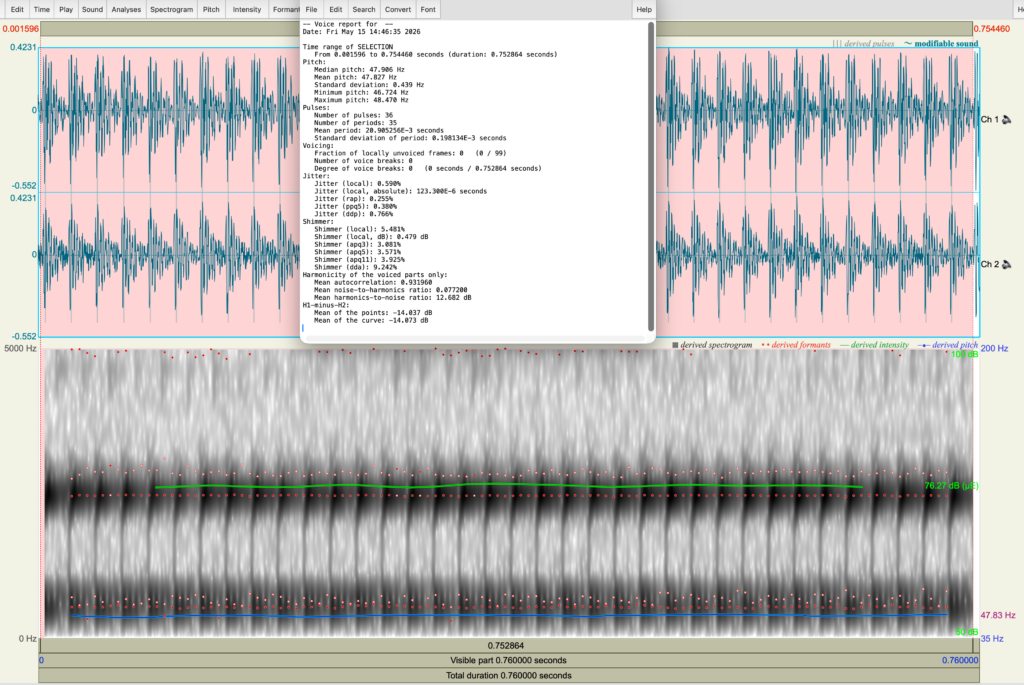The height and width of the screenshot is (685, 1024).
Task: Play selection using the 0.752864 duration bar
Action: point(506,645)
